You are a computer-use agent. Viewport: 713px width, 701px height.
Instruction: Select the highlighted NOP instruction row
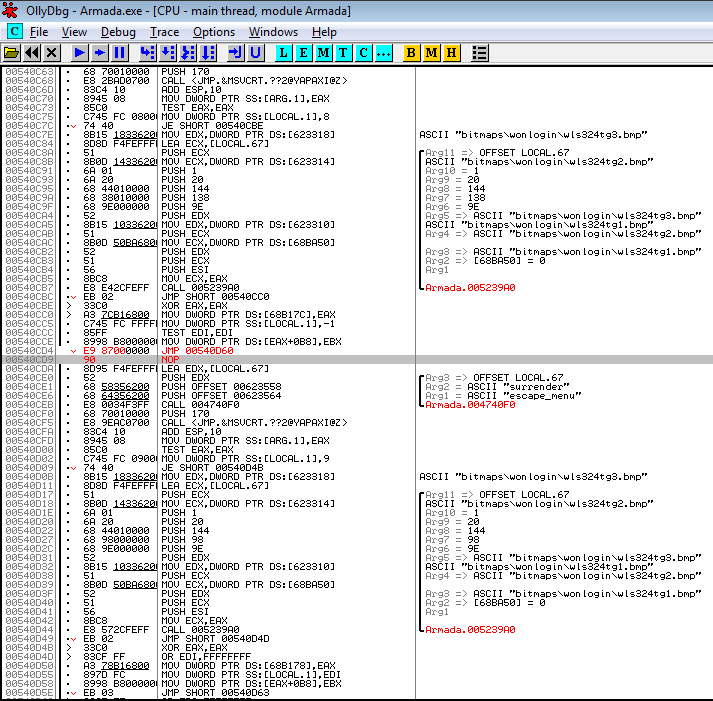tap(200, 359)
